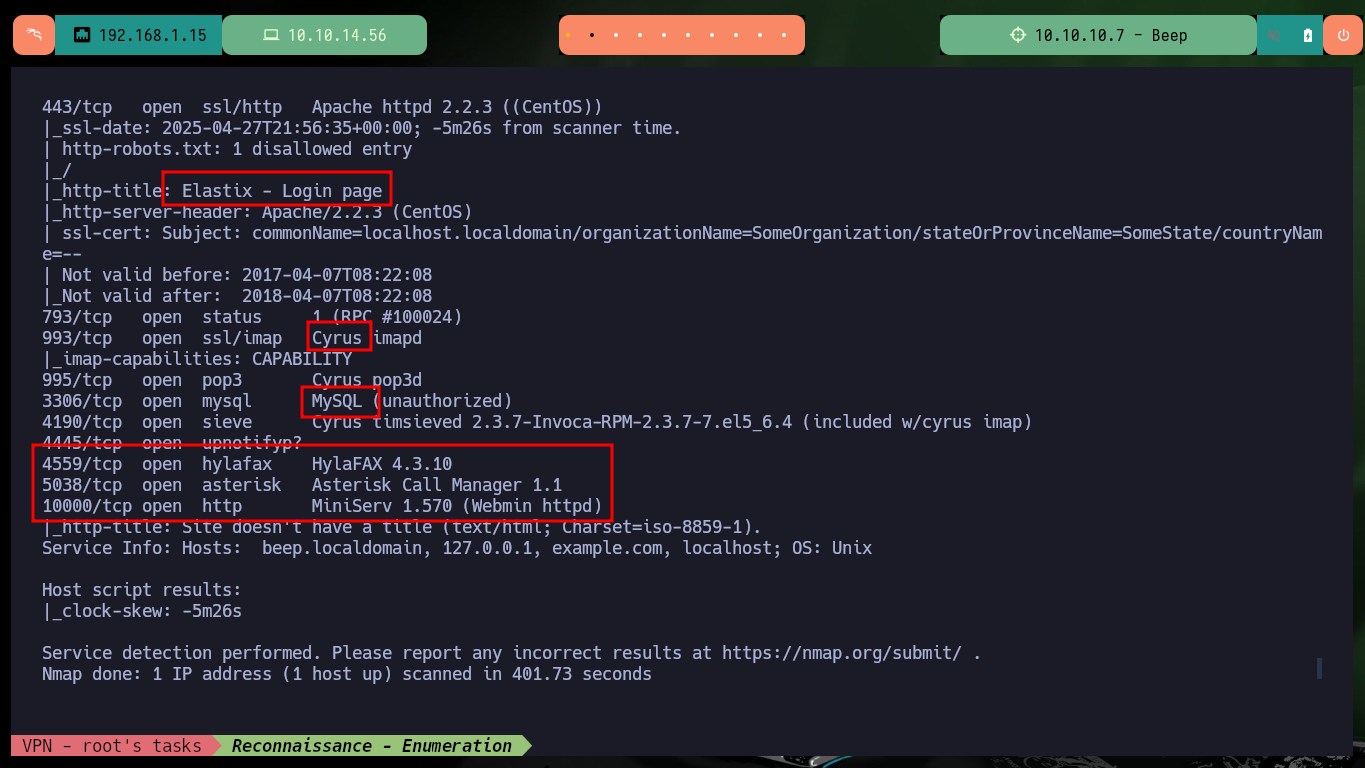Toggle the muted volume icon

coord(1274,35)
